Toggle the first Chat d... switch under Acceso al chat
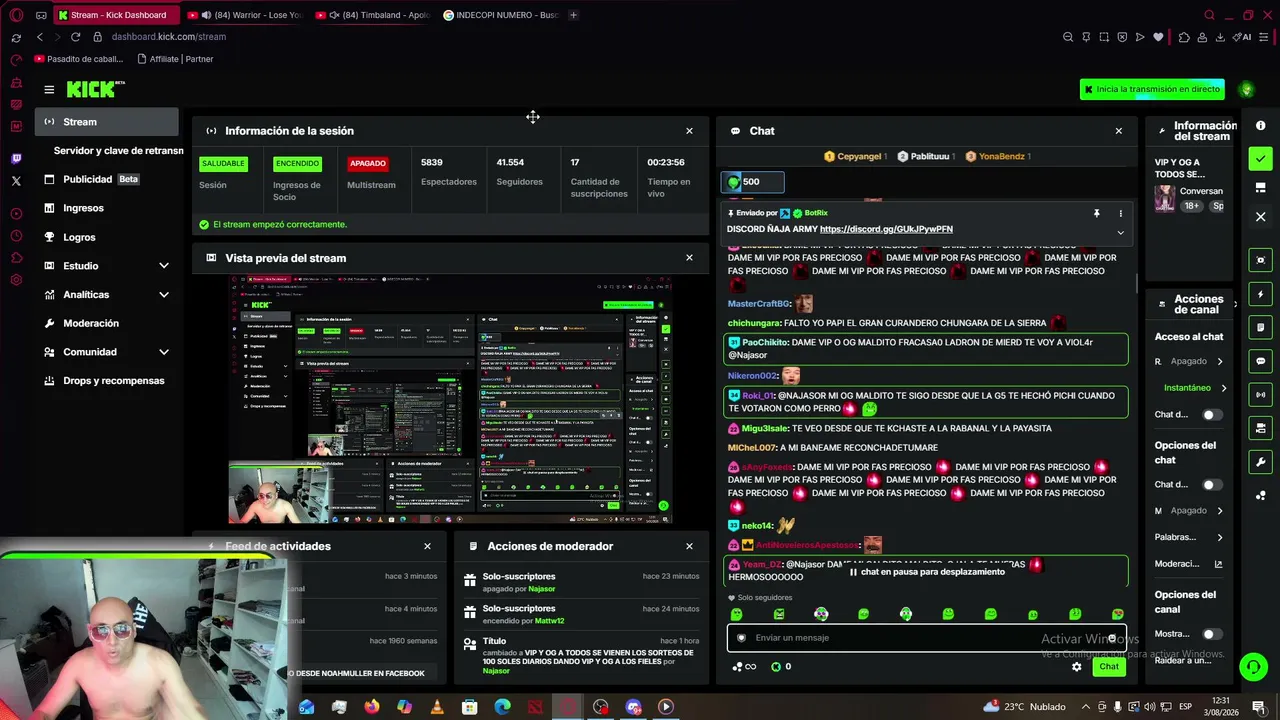1280x720 pixels. [1212, 415]
